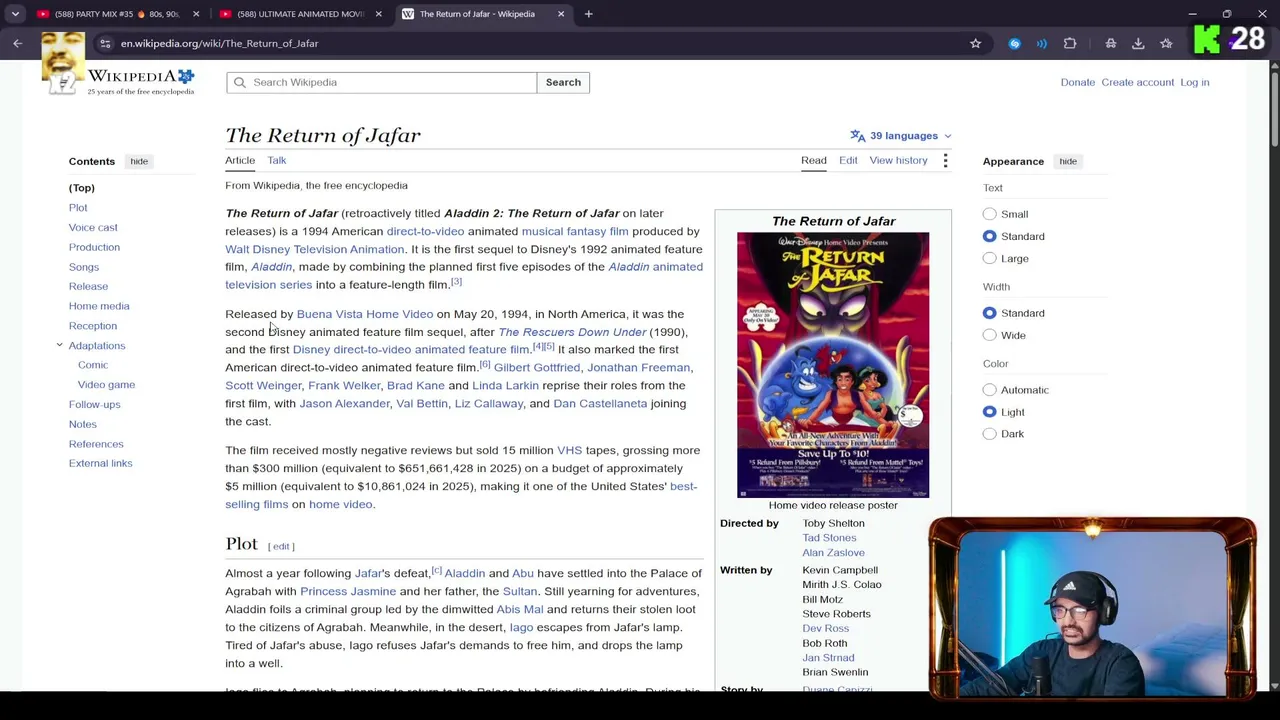Screen dimensions: 1280x720
Task: Open site information icon in address bar
Action: 105,43
